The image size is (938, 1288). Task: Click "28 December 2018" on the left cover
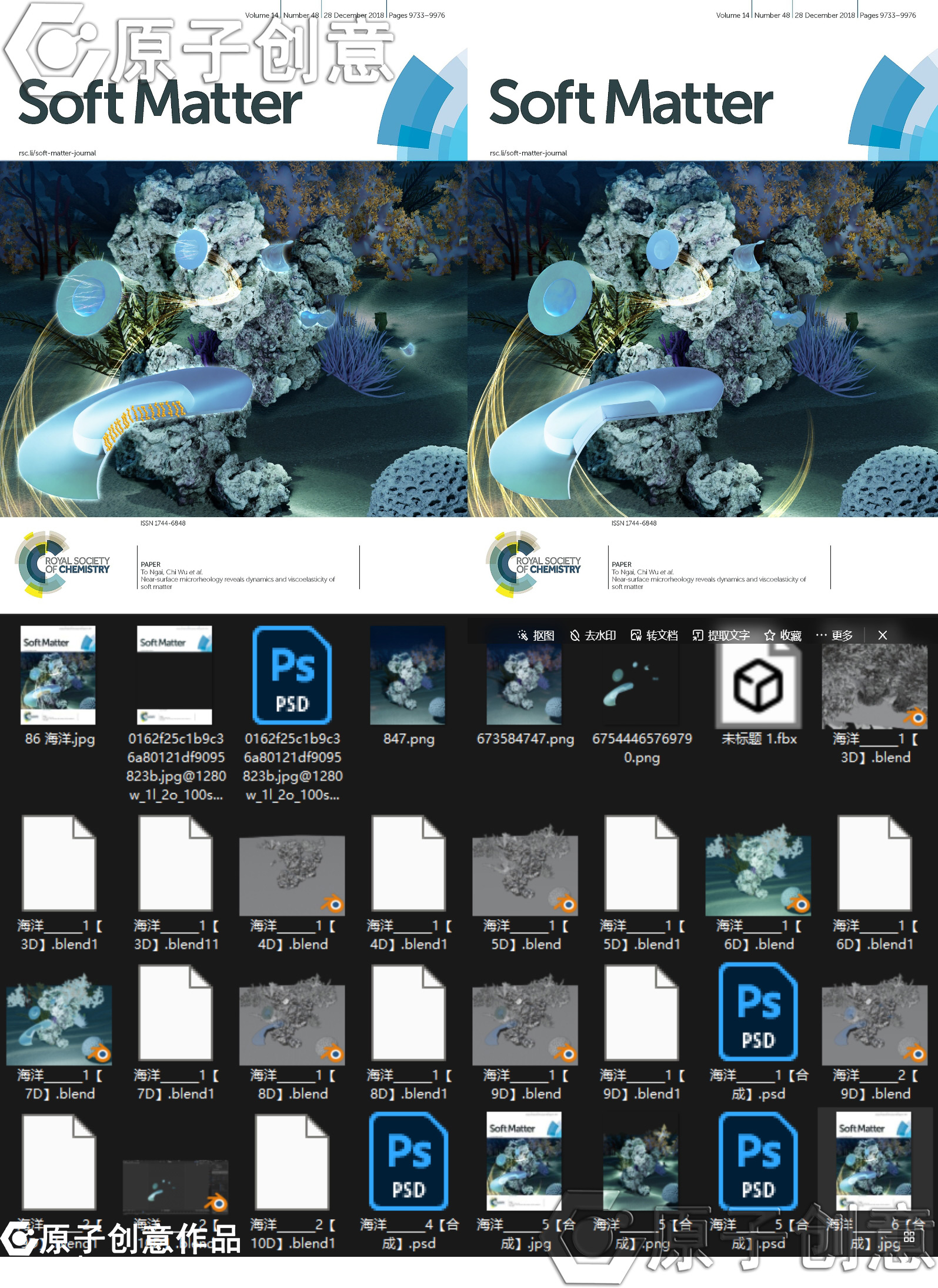pos(353,15)
